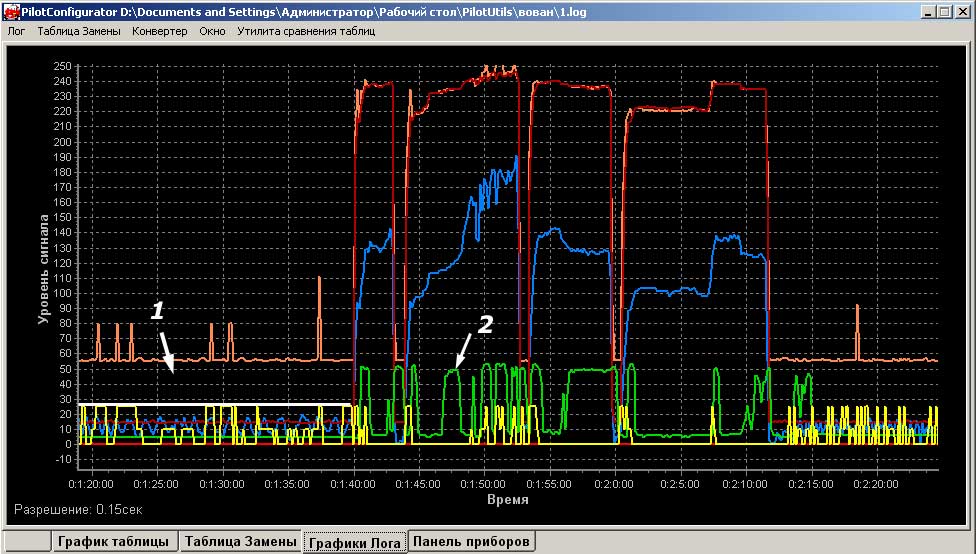Click the blank tab left of График таблицы

[x=27, y=541]
